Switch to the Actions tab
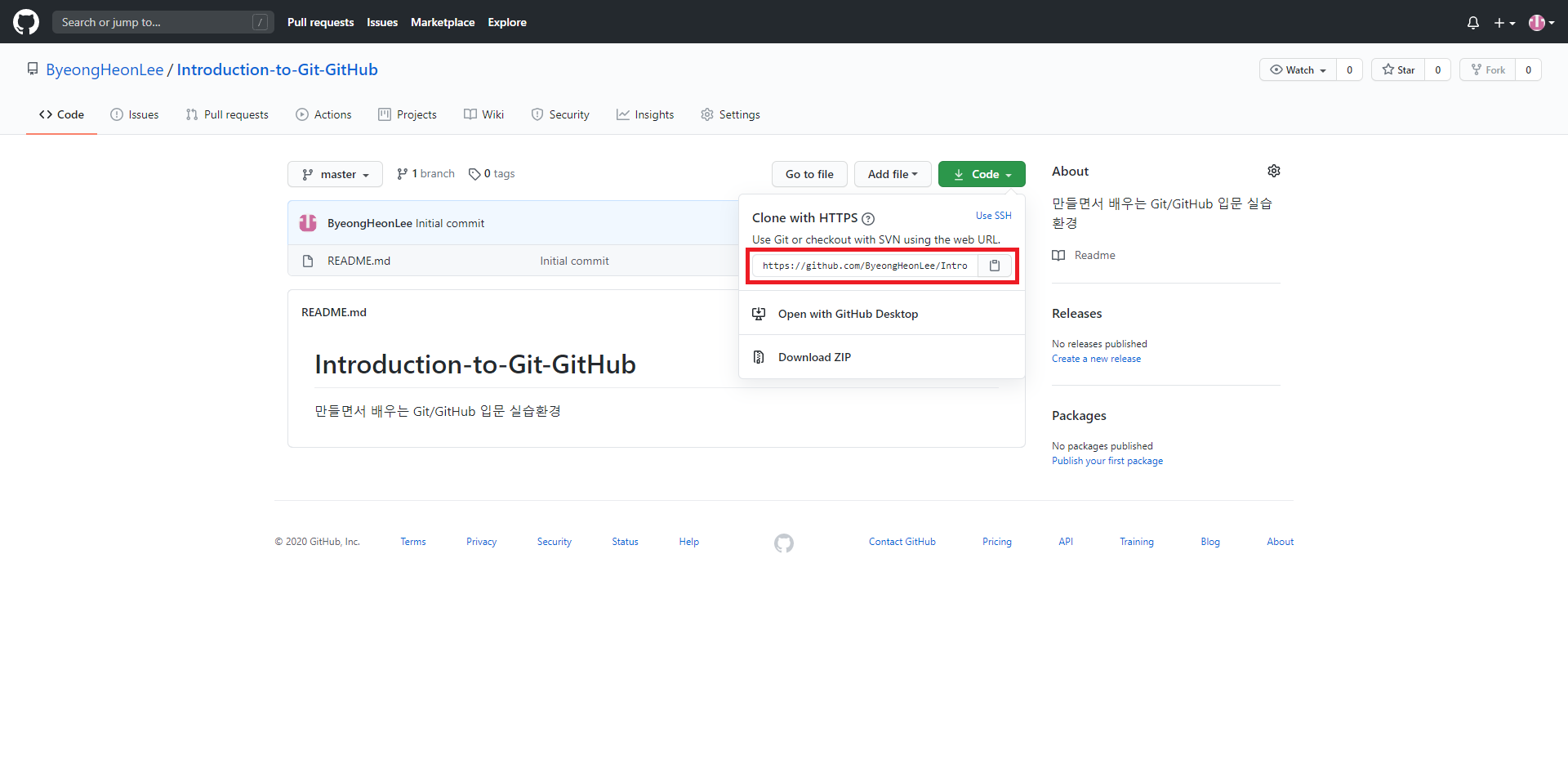Screen dimensions: 1568x764 click(323, 114)
